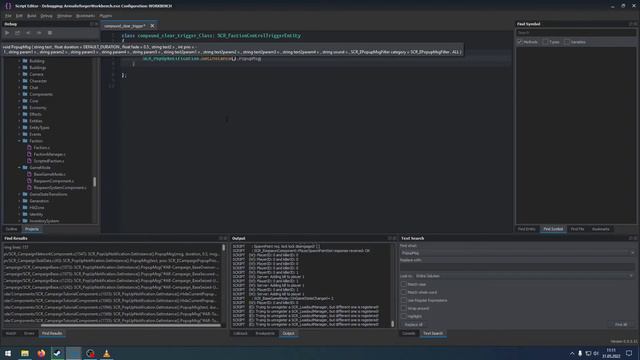Open VLC from the taskbar
640x360 pixels.
(107, 353)
